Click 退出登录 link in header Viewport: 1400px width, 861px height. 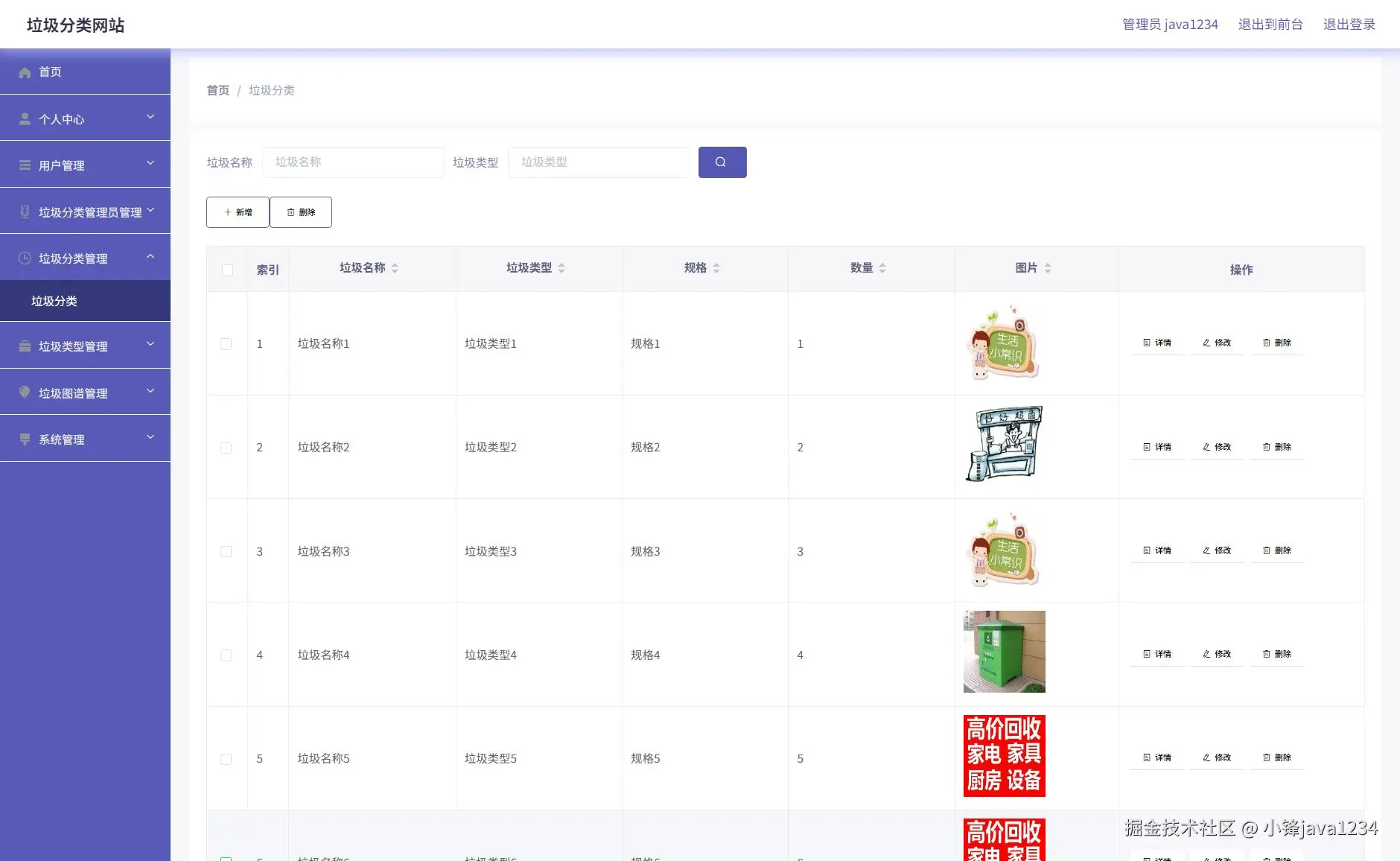coord(1349,25)
